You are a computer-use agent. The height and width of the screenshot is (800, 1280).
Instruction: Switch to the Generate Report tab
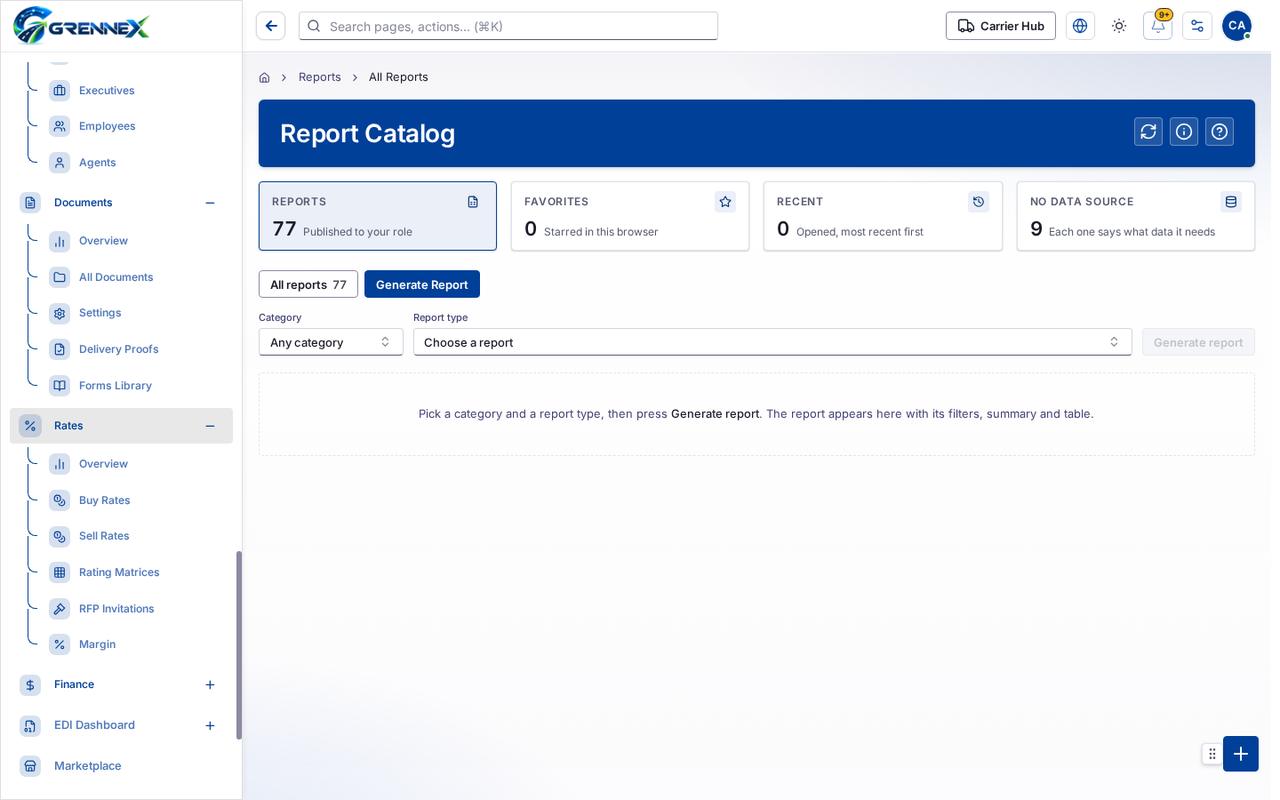pyautogui.click(x=422, y=284)
